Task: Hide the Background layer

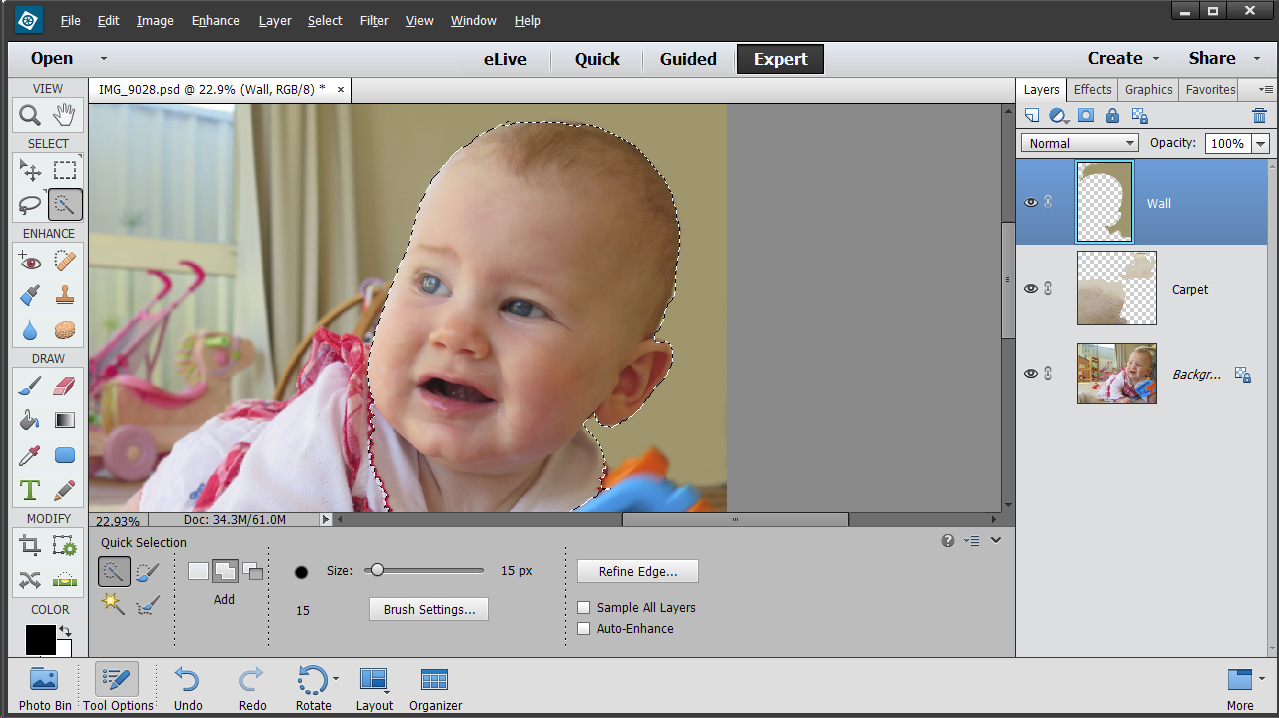Action: click(1030, 373)
